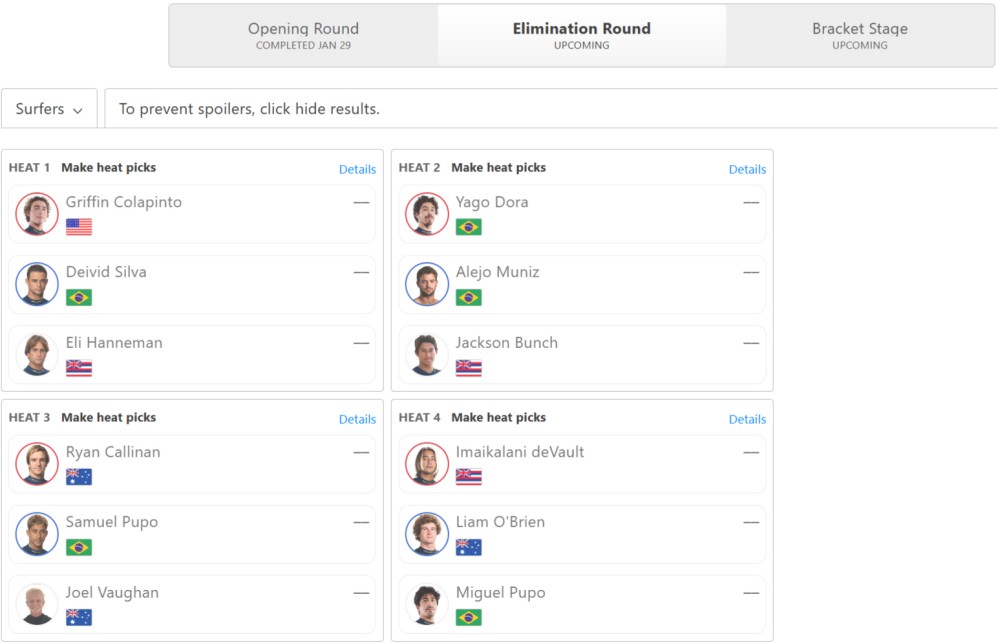Image resolution: width=998 pixels, height=643 pixels.
Task: Switch to the Opening Round tab
Action: pos(304,36)
